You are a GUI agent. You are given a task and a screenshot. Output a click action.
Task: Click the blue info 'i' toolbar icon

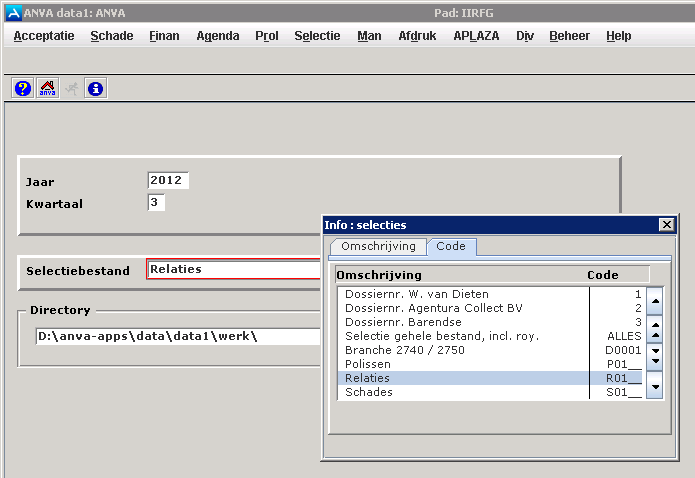click(x=96, y=88)
